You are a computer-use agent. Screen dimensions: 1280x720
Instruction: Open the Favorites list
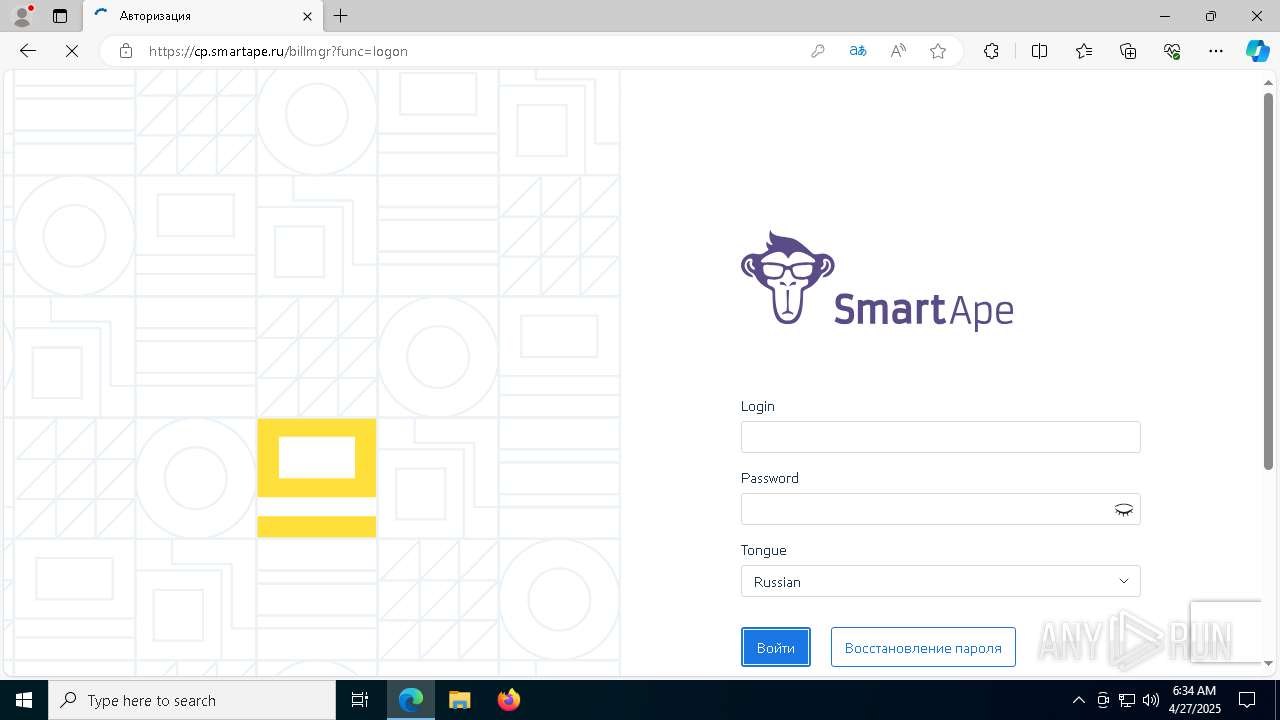coord(1084,51)
